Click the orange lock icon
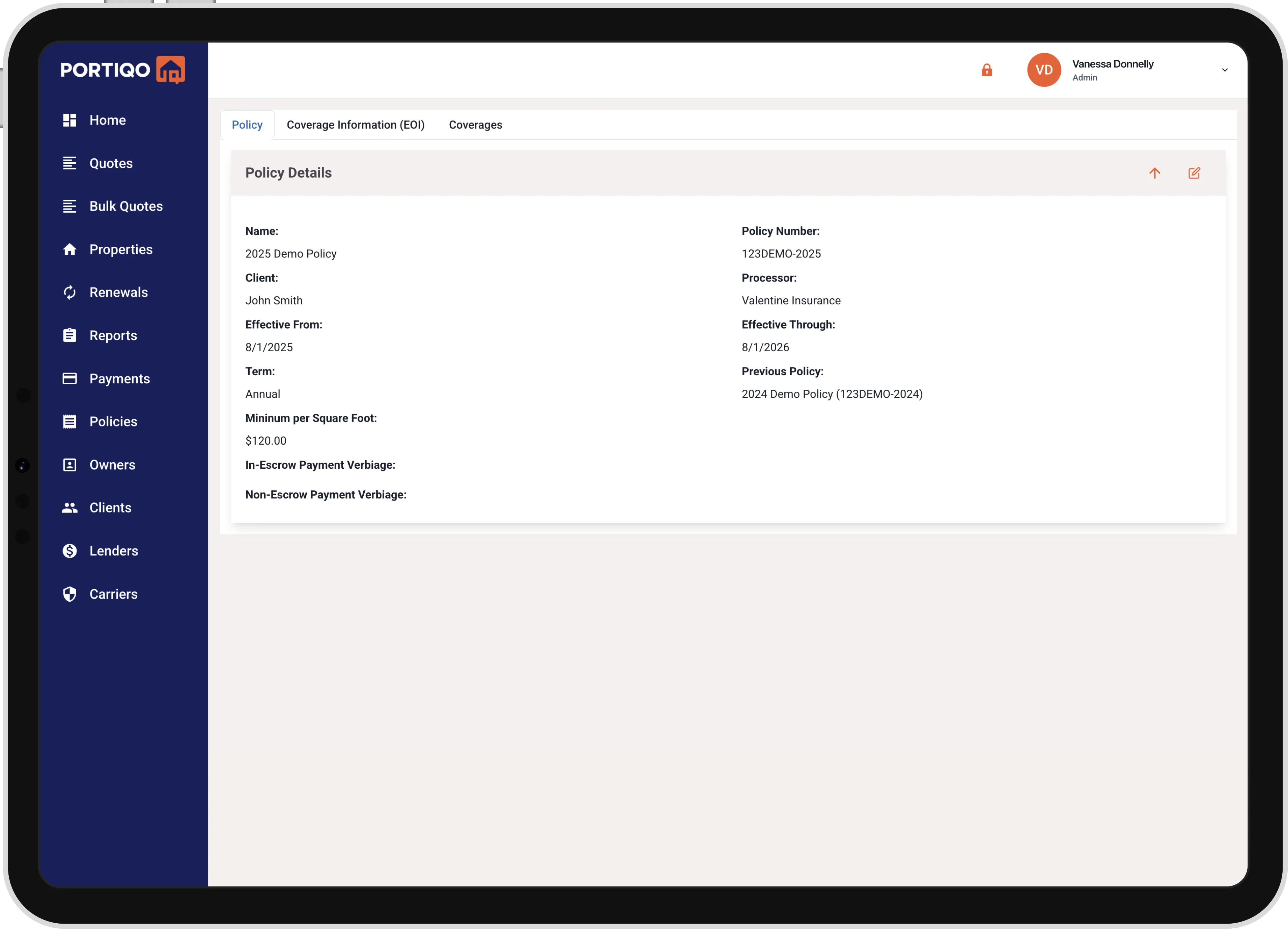Screen dimensions: 1288x929 (x=986, y=70)
